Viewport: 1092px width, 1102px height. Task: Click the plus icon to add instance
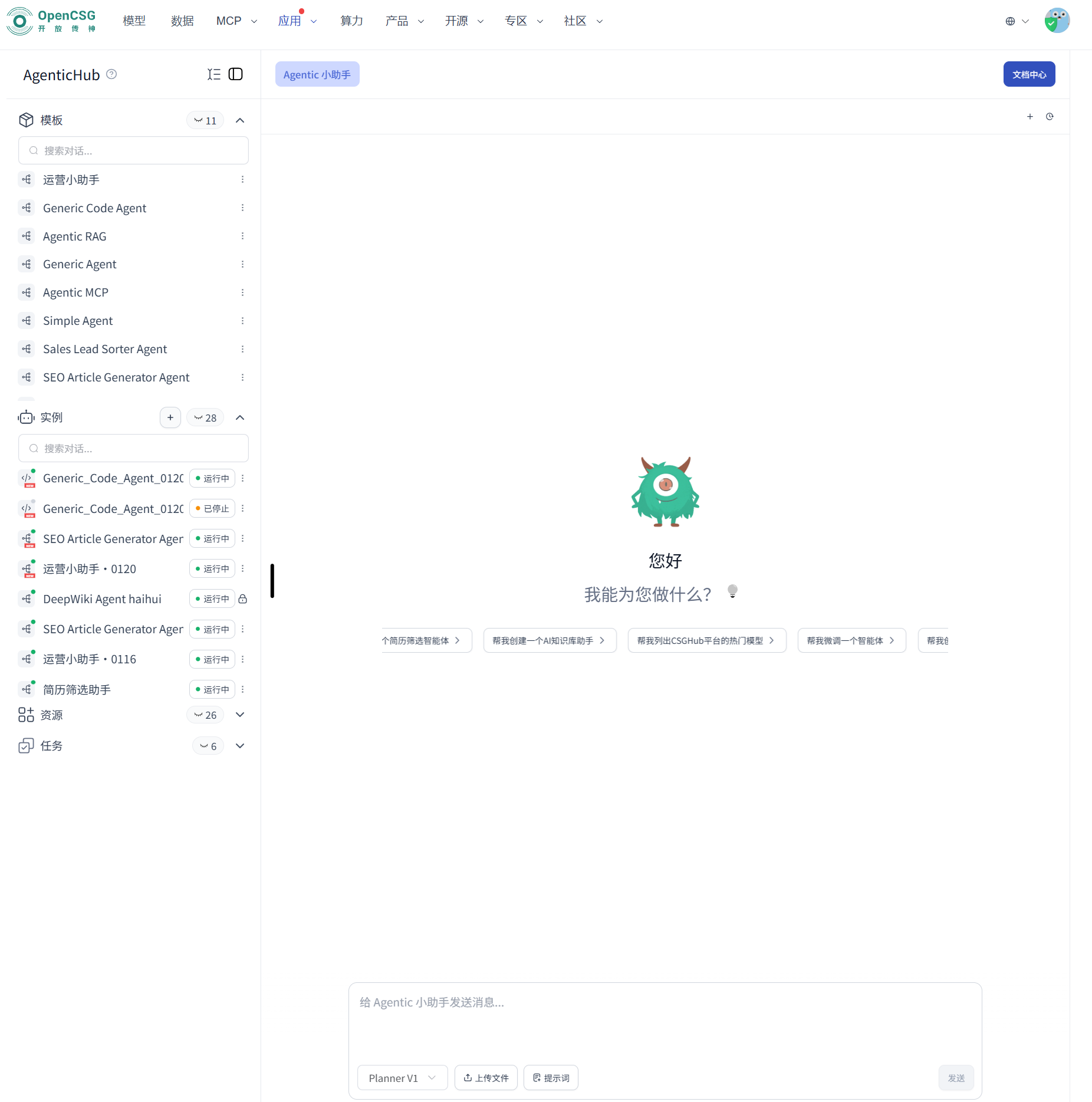pyautogui.click(x=170, y=417)
